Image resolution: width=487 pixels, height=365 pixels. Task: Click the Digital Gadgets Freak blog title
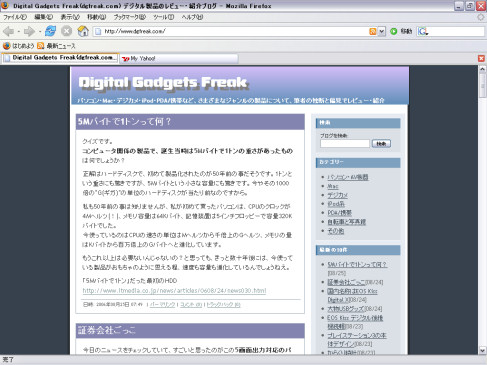pos(163,83)
